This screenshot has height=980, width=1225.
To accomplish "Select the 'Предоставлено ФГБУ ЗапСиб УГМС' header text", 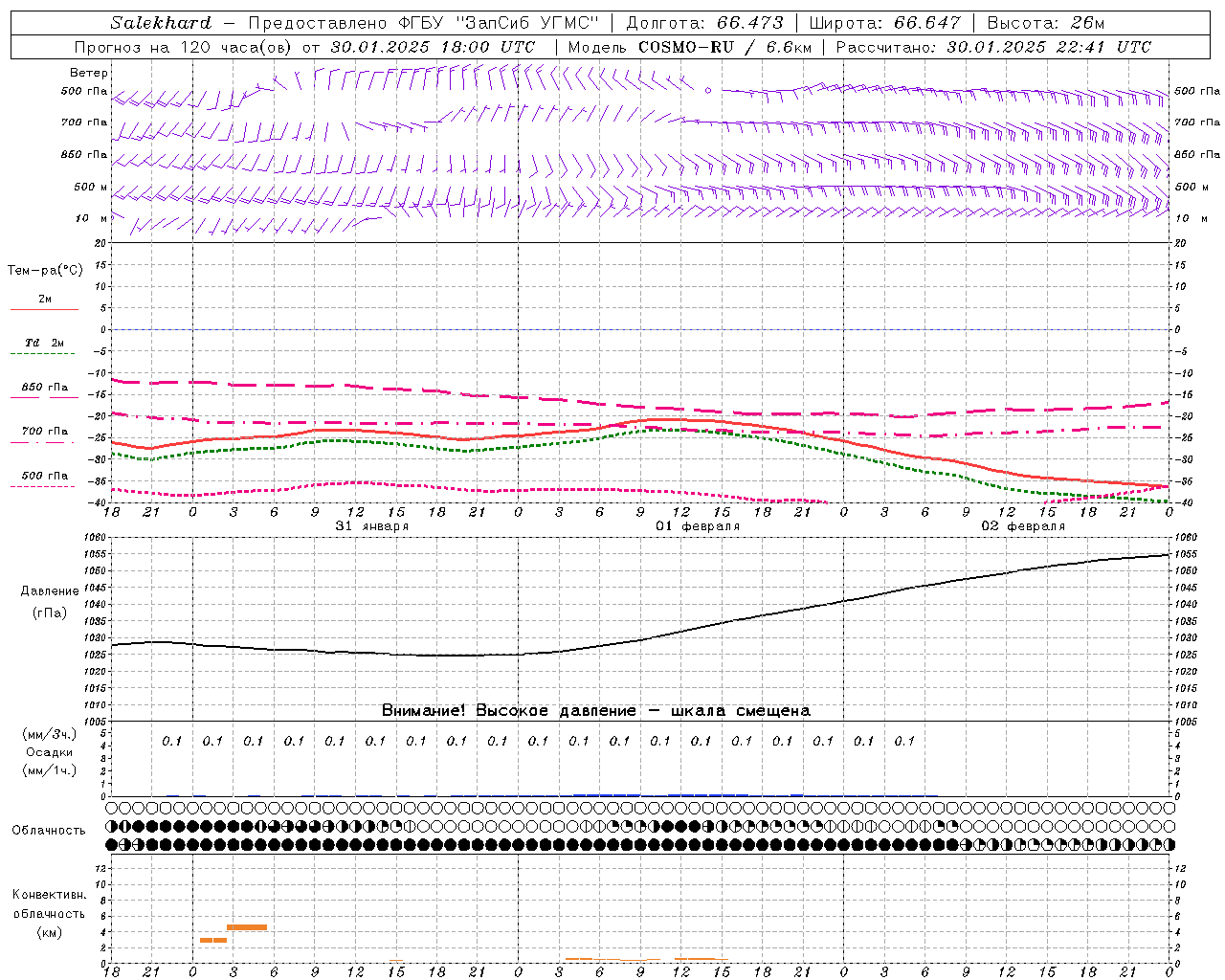I will (x=423, y=23).
